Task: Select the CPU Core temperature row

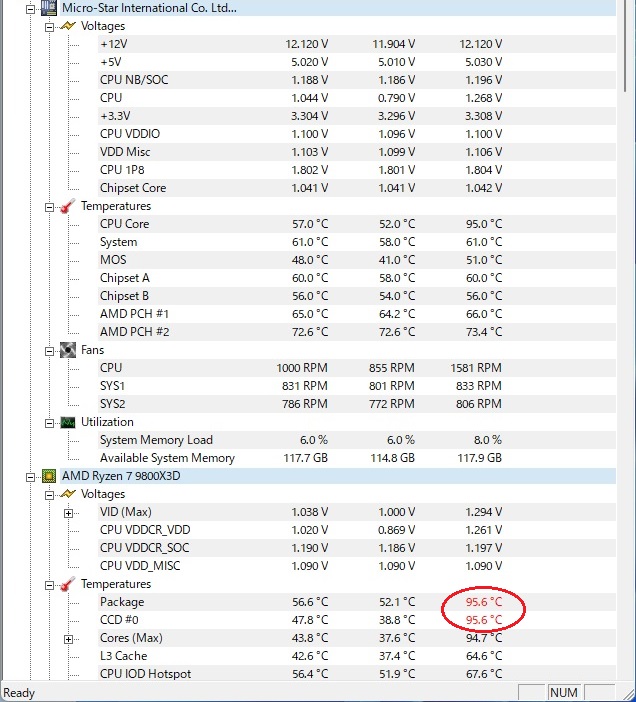Action: pyautogui.click(x=124, y=224)
